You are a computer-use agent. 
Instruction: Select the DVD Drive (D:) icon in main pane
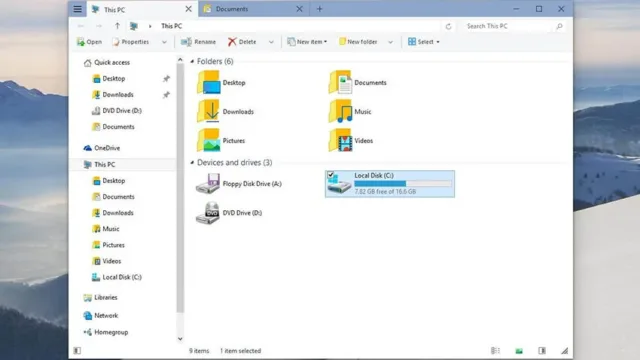click(x=208, y=213)
